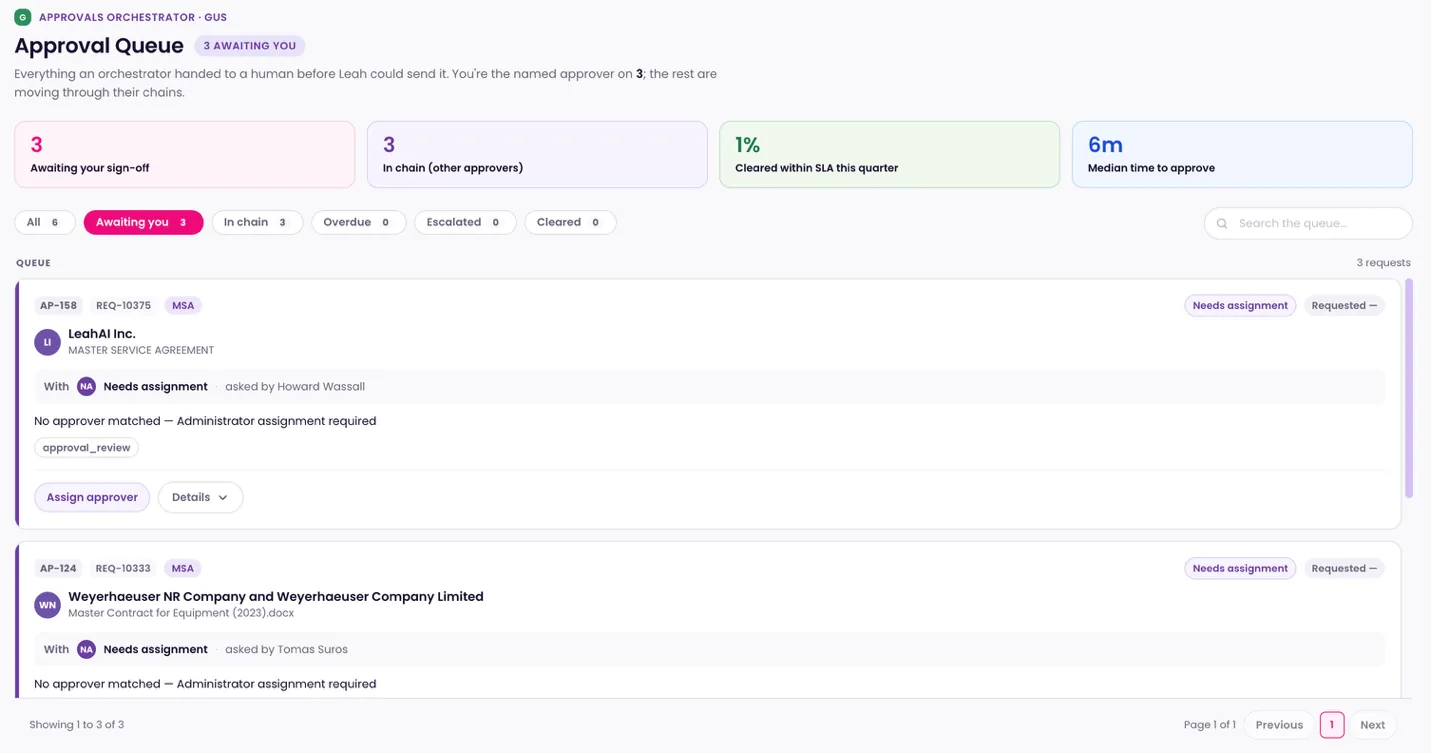Open the In chain (other approvers) card
Viewport: 1431px width, 753px height.
pos(537,154)
